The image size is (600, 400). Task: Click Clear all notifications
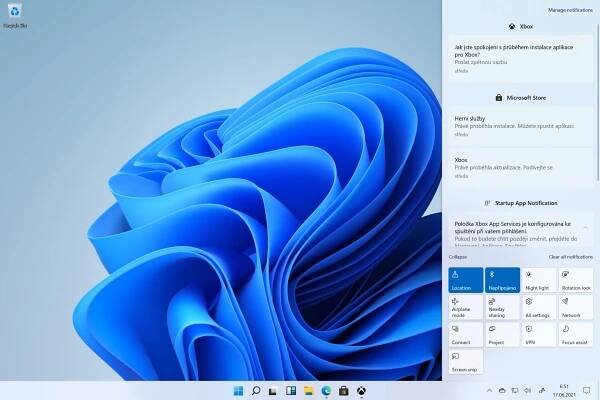[x=569, y=258]
